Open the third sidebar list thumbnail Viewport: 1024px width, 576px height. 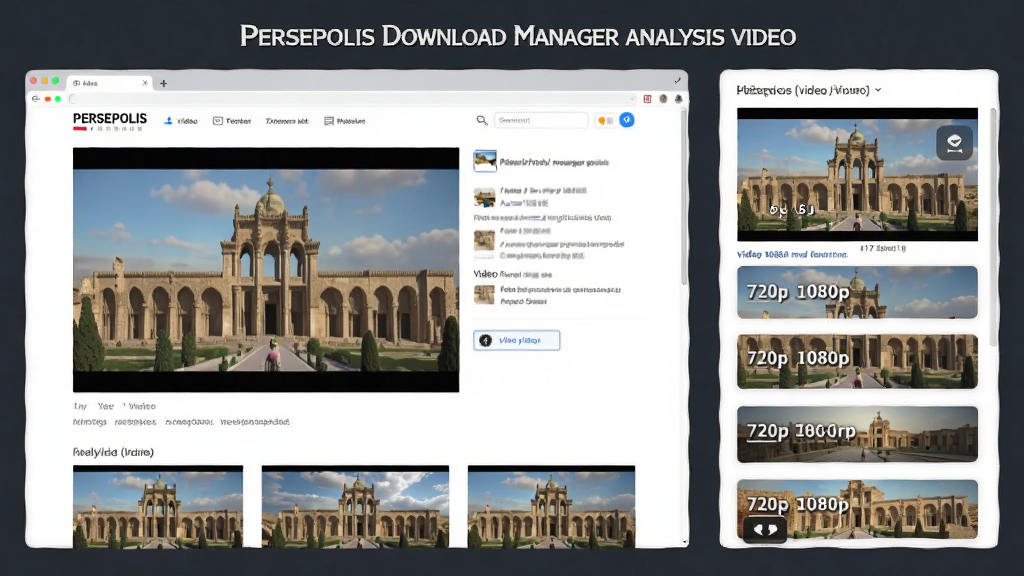tap(484, 240)
